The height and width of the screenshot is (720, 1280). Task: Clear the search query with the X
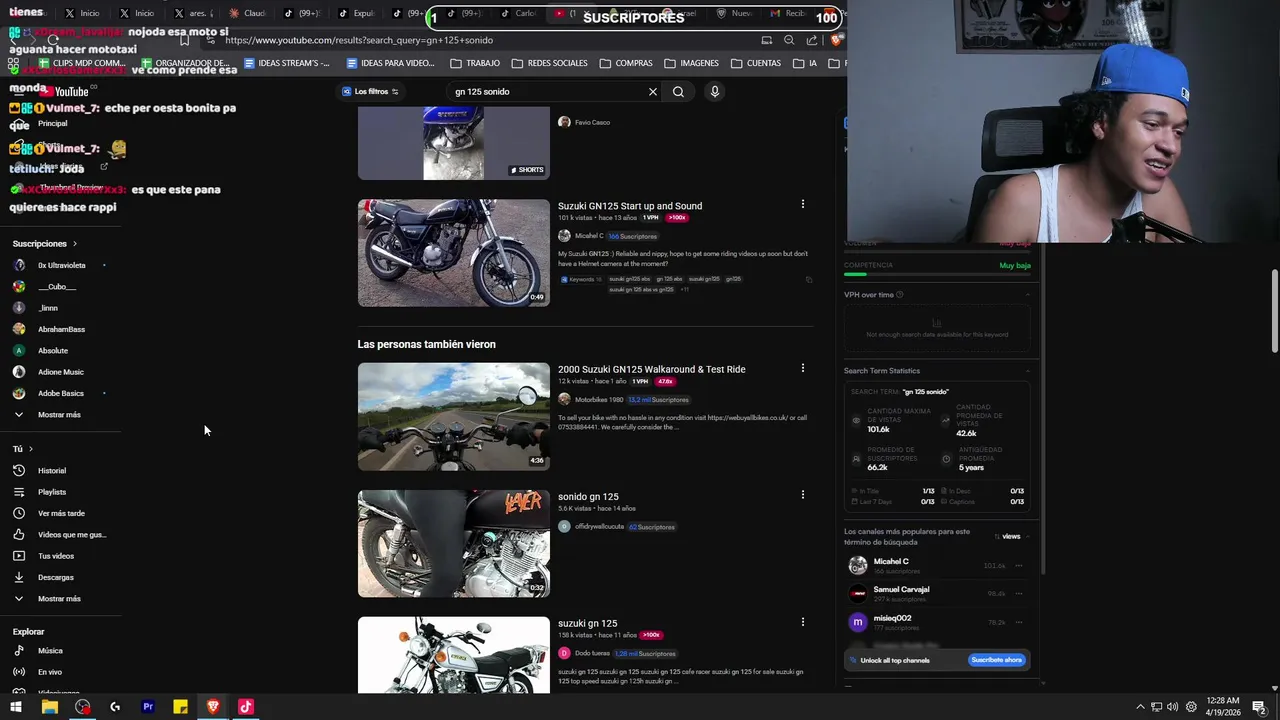[x=653, y=91]
